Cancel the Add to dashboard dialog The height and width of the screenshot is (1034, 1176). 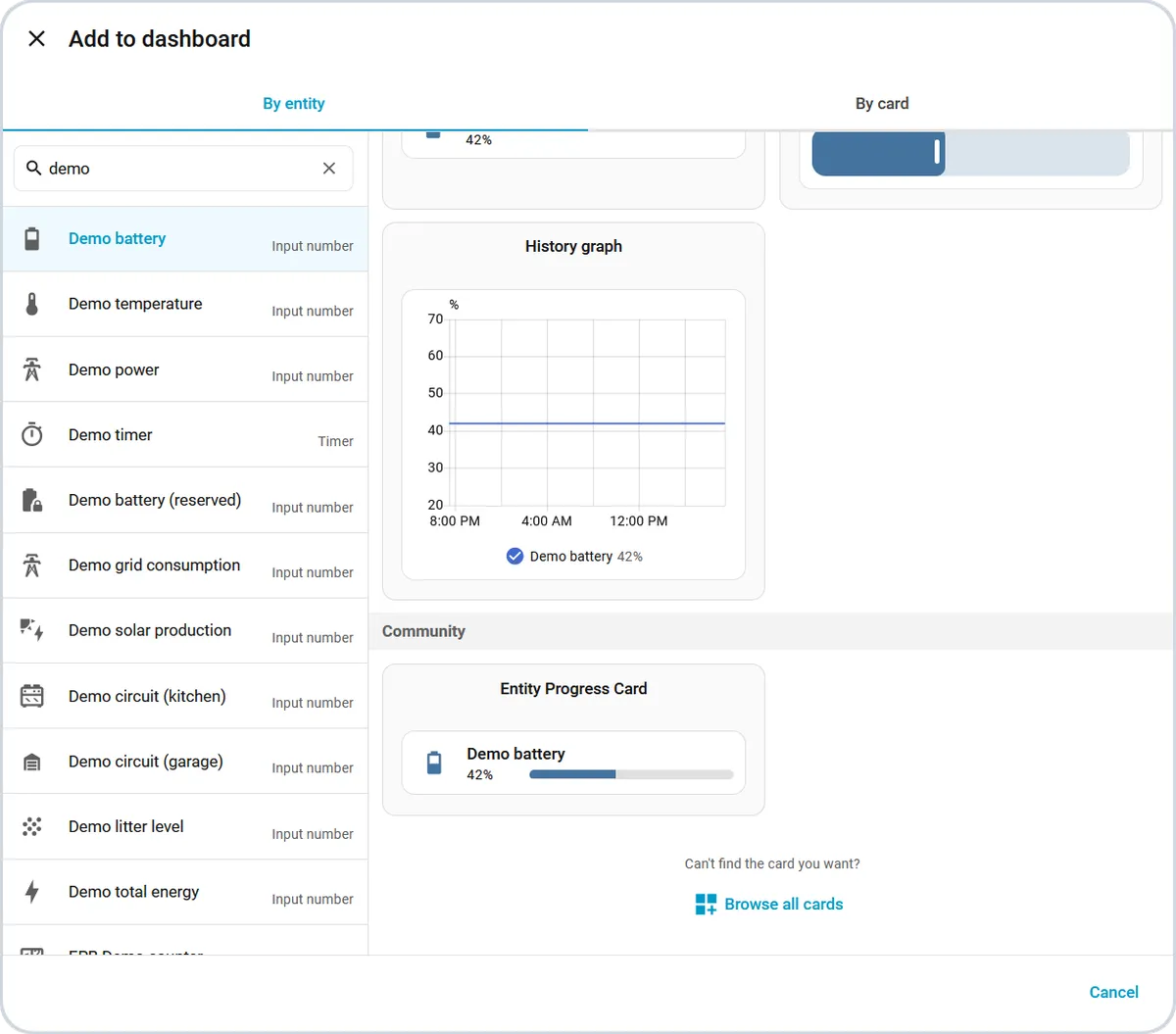point(1114,992)
